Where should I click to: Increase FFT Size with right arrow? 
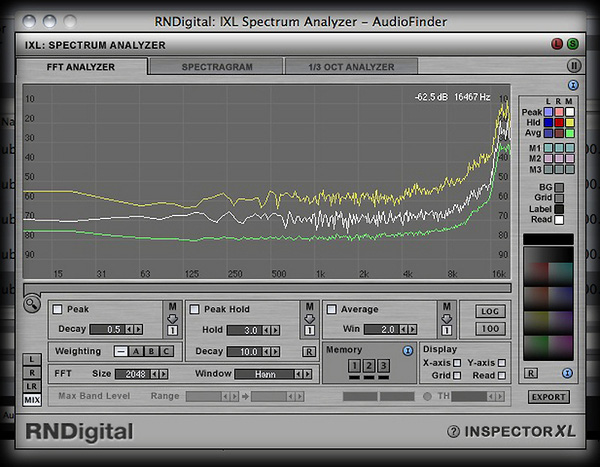pyautogui.click(x=163, y=374)
